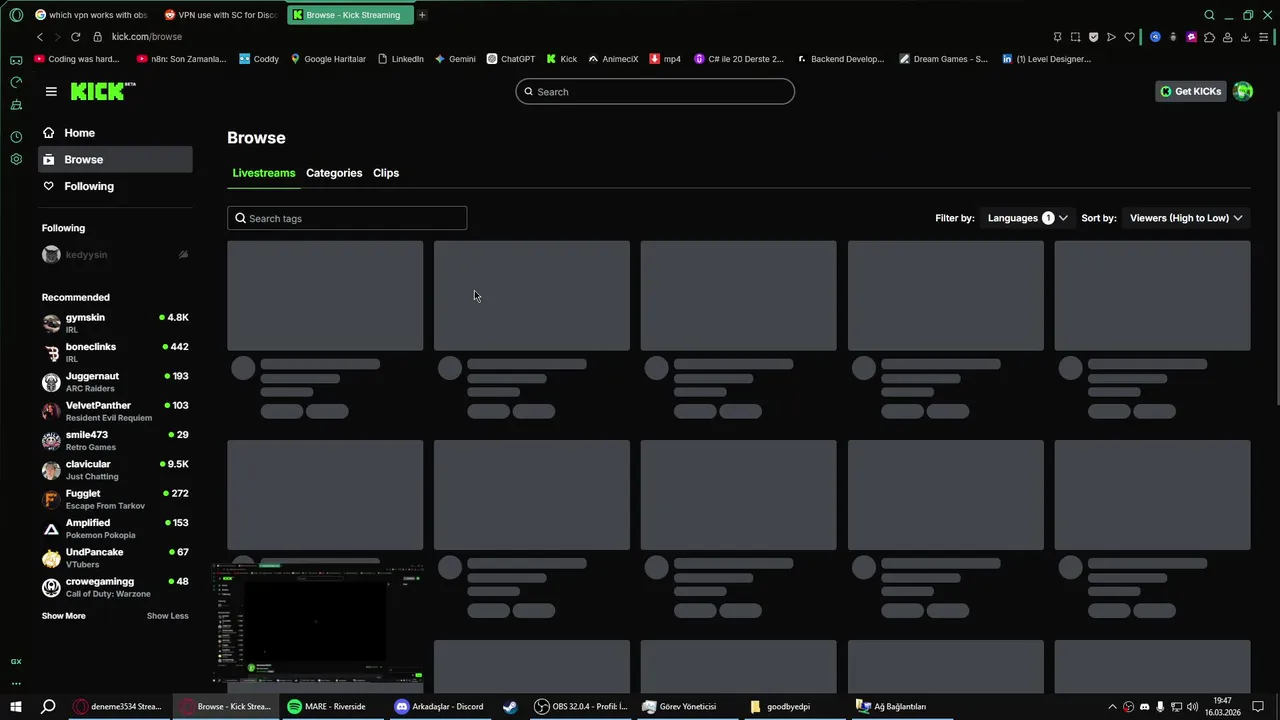The image size is (1280, 720).
Task: Open OBS 32.0.4 in the taskbar
Action: pos(581,706)
